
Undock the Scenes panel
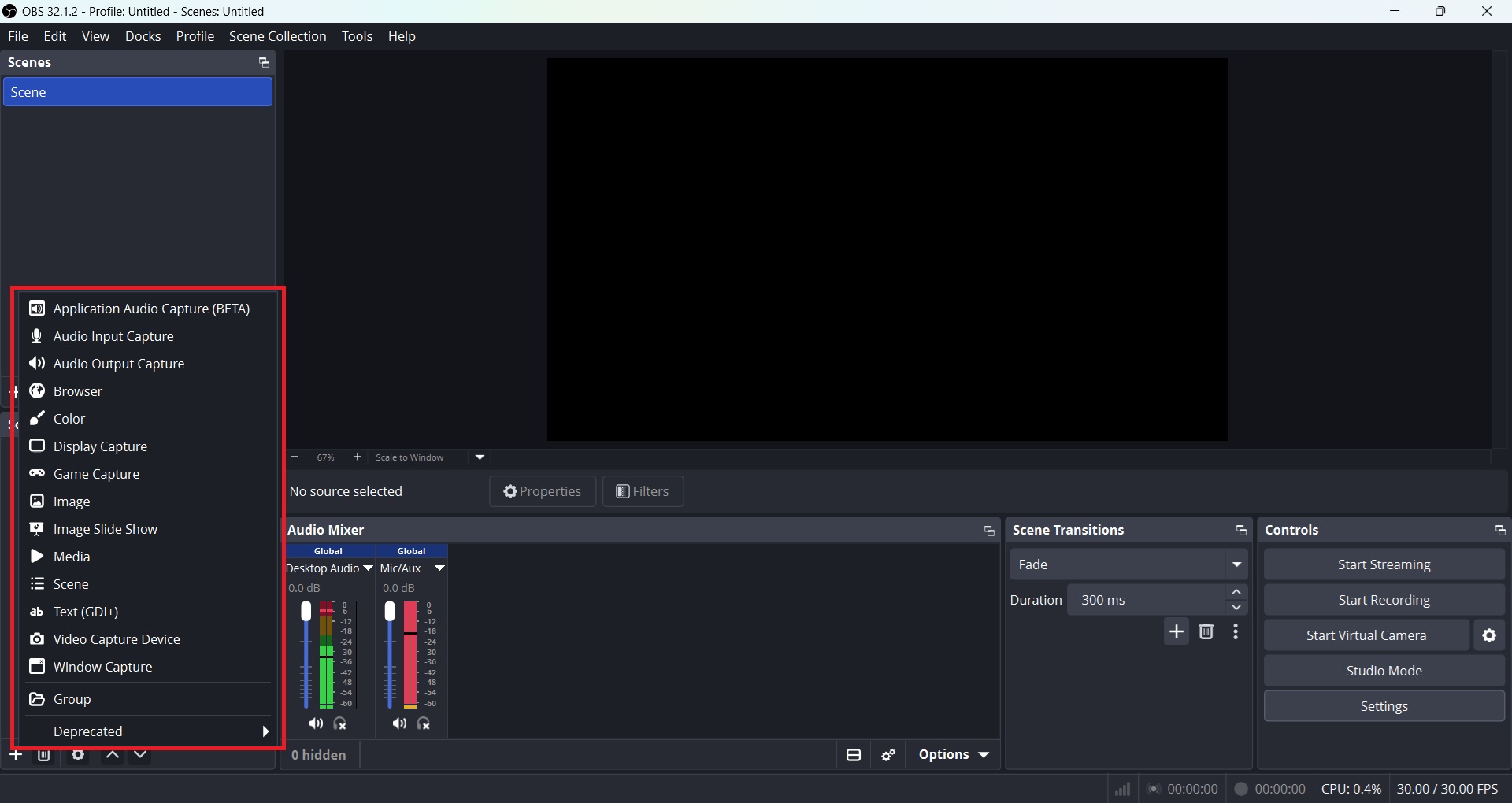[x=264, y=63]
